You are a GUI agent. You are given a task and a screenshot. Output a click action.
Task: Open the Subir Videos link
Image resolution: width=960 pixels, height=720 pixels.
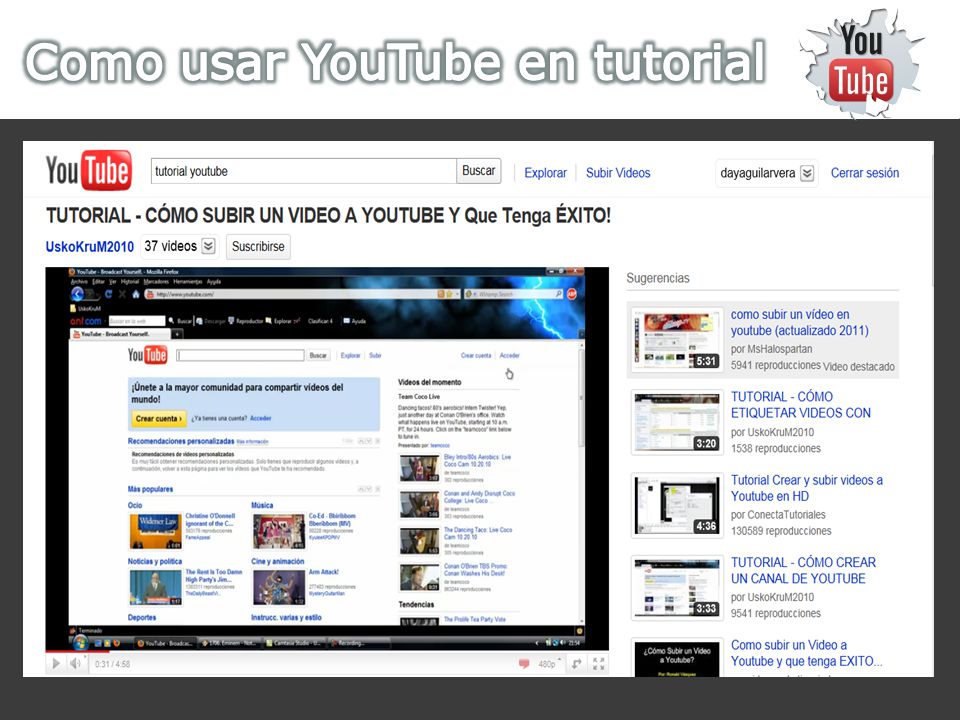coord(618,173)
